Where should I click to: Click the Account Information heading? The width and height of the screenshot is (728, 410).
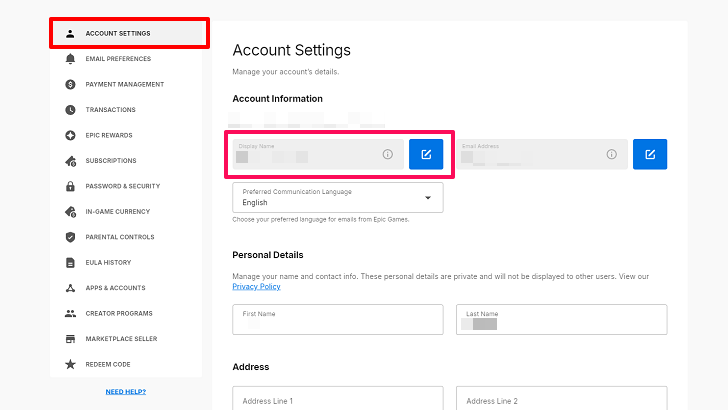pos(277,99)
